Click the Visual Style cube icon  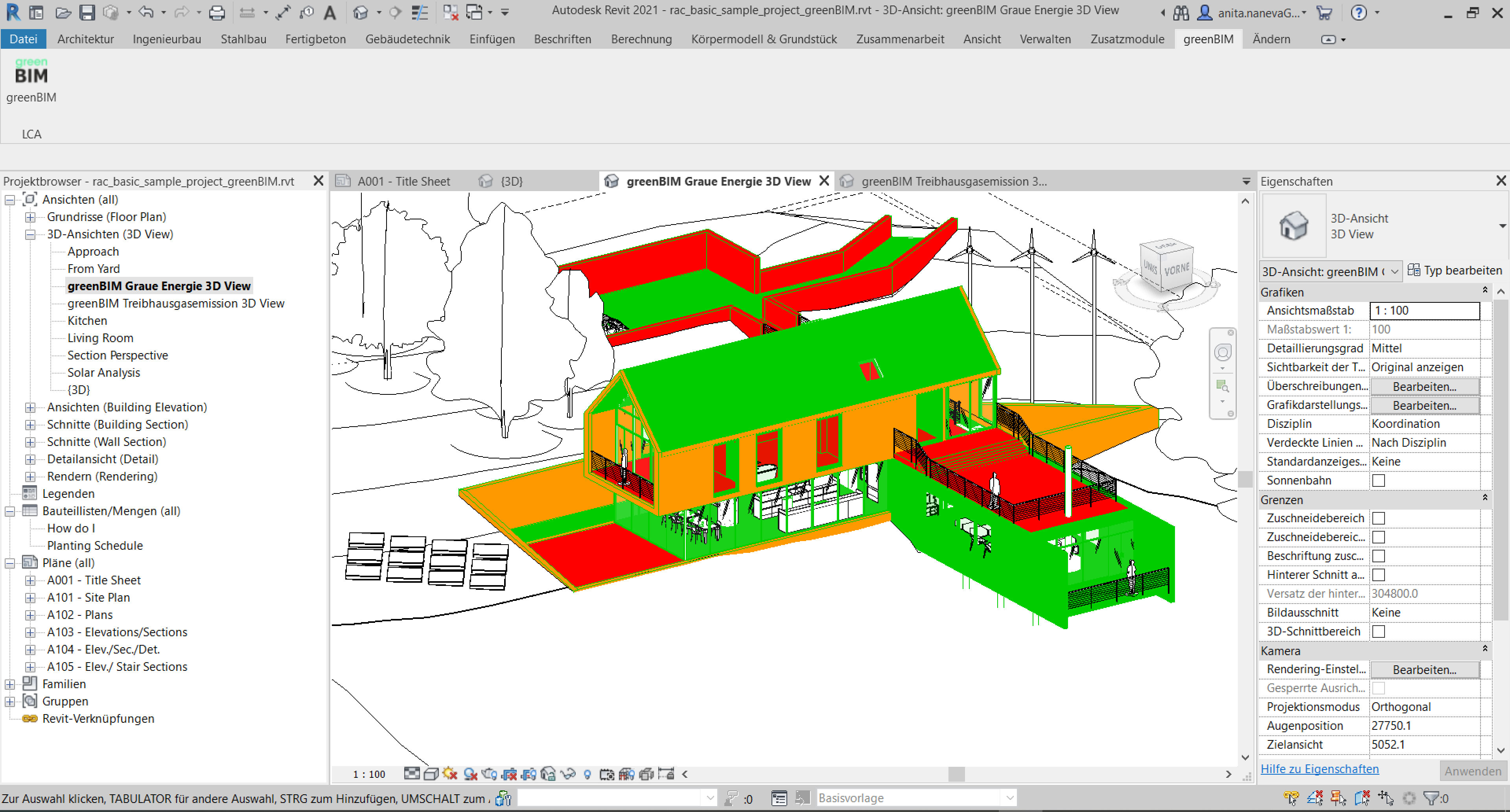point(431,774)
